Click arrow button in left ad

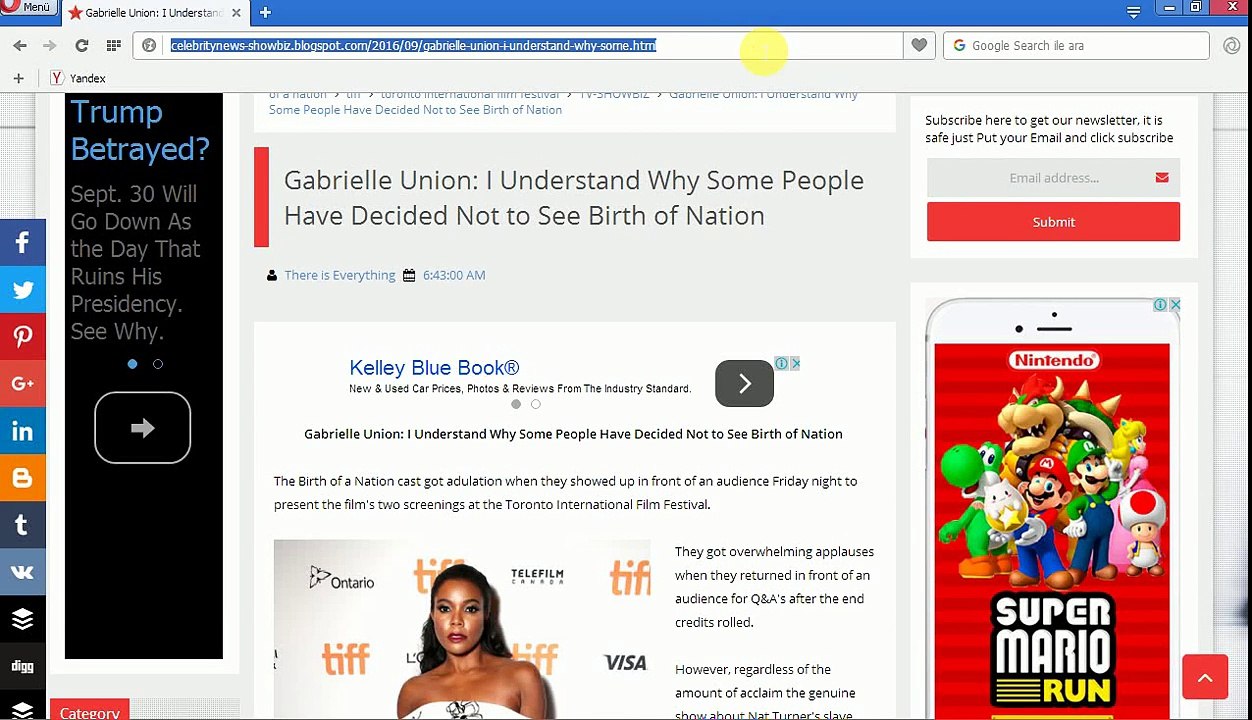pyautogui.click(x=142, y=428)
